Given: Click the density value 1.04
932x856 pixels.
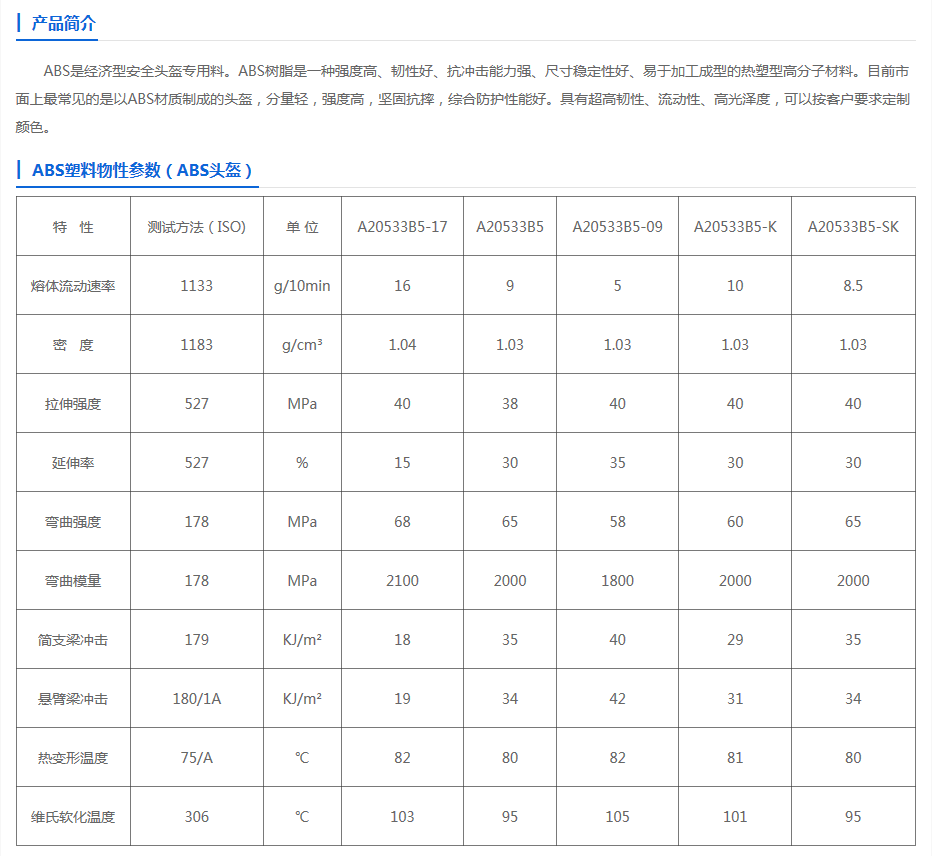Looking at the screenshot, I should tap(402, 345).
